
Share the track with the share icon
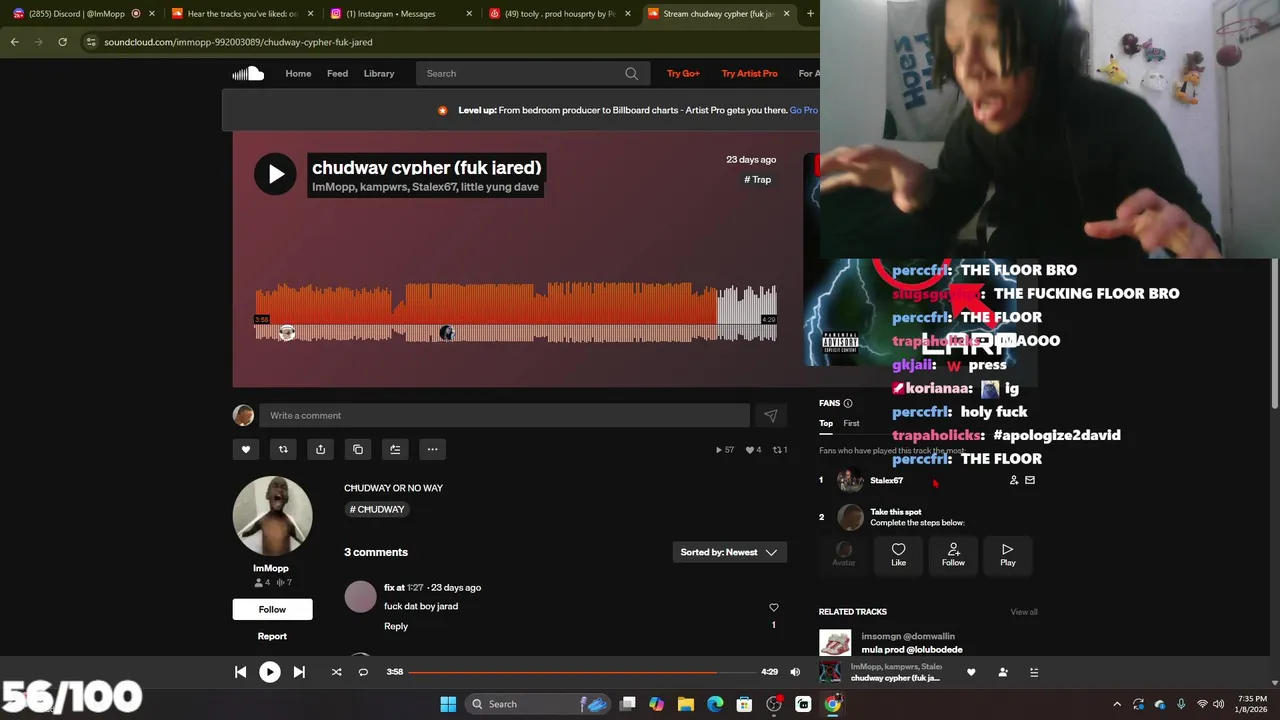click(320, 449)
